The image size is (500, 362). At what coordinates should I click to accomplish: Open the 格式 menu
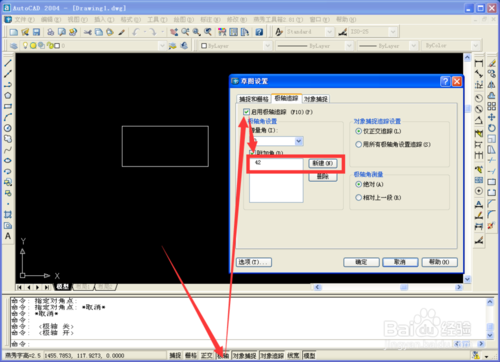coord(130,20)
